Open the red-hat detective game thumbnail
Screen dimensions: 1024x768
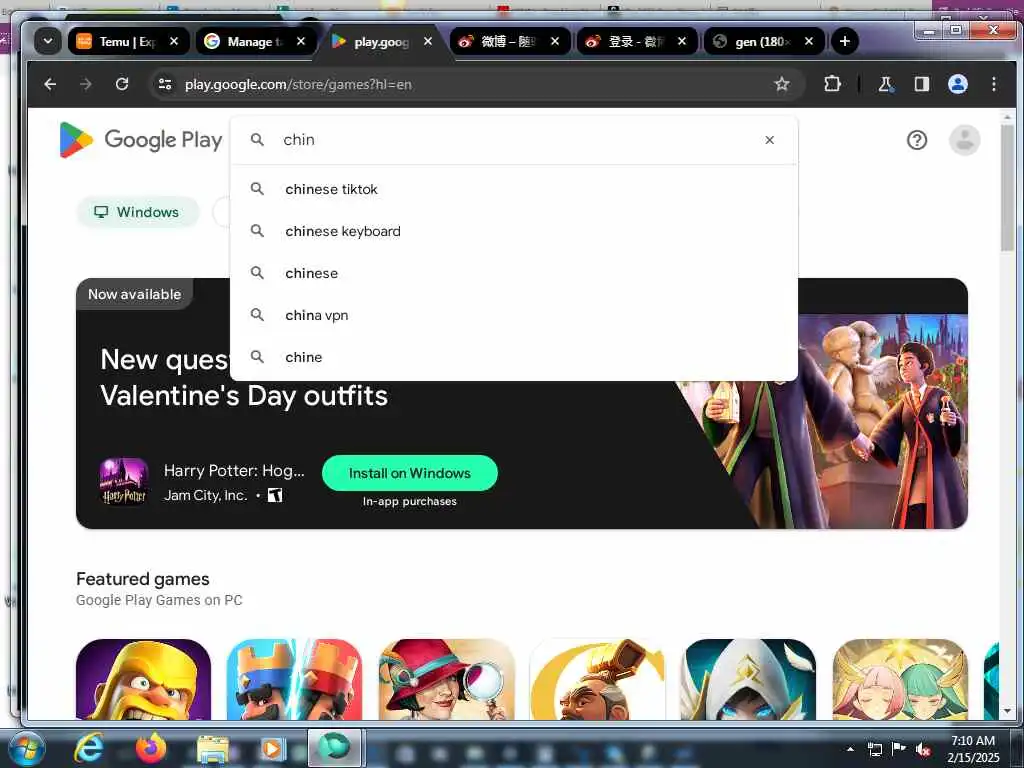[447, 679]
